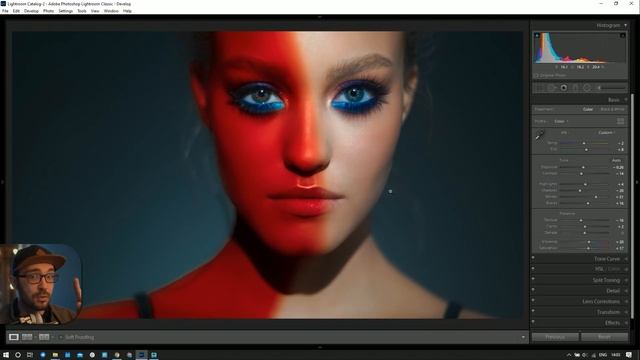Image resolution: width=640 pixels, height=360 pixels.
Task: Collapse the Basic panel
Action: tap(625, 100)
